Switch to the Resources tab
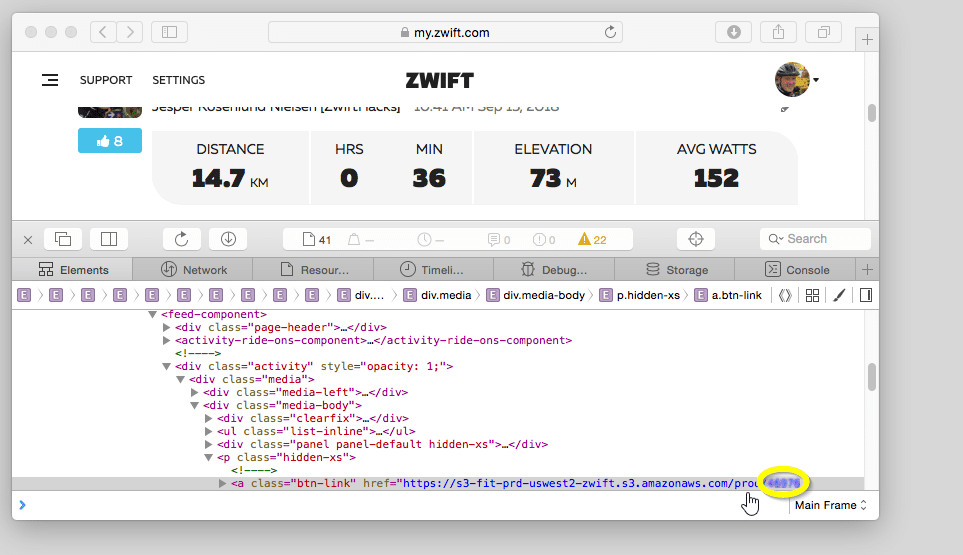 pyautogui.click(x=314, y=270)
